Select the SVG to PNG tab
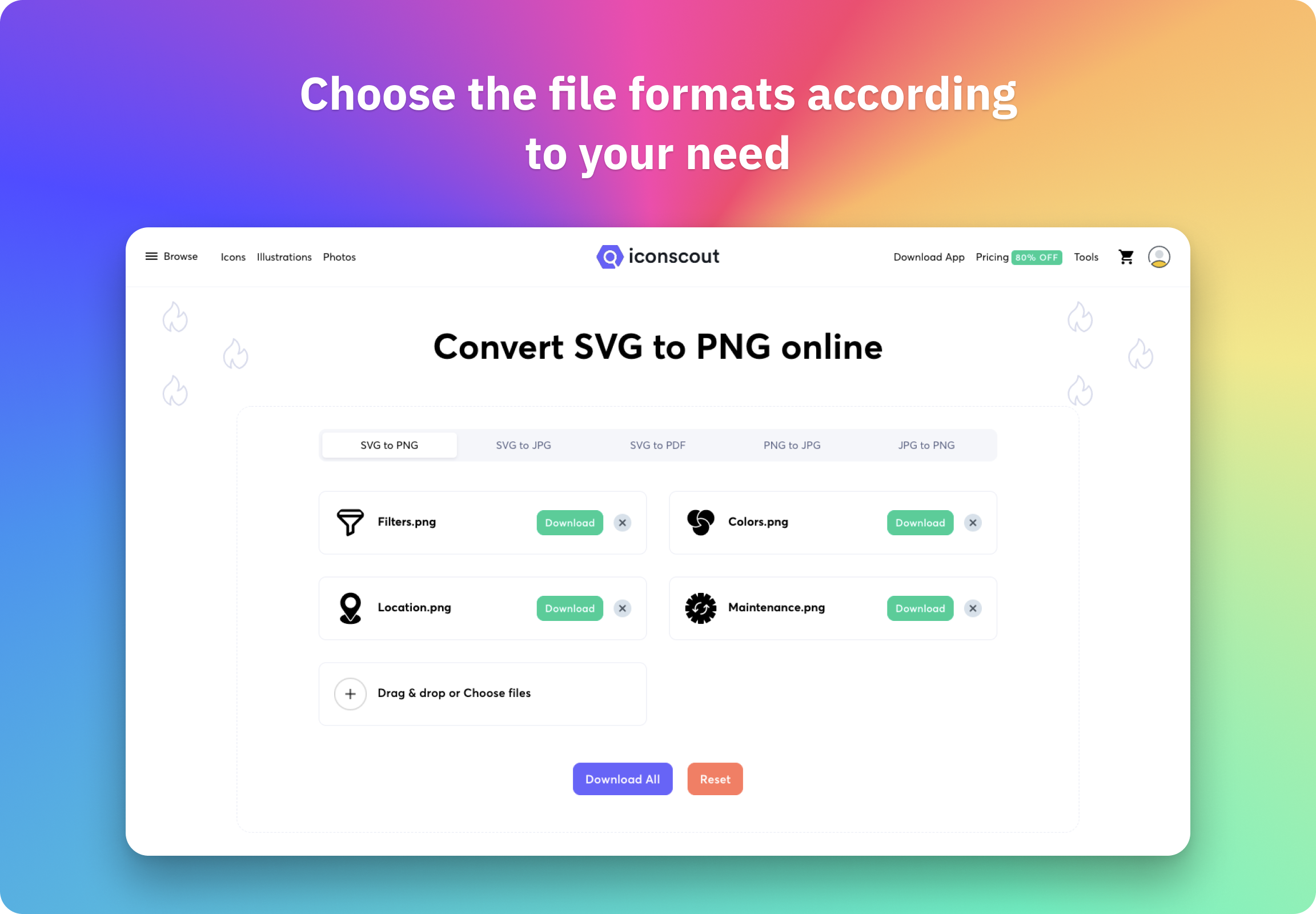The image size is (1316, 914). tap(390, 444)
